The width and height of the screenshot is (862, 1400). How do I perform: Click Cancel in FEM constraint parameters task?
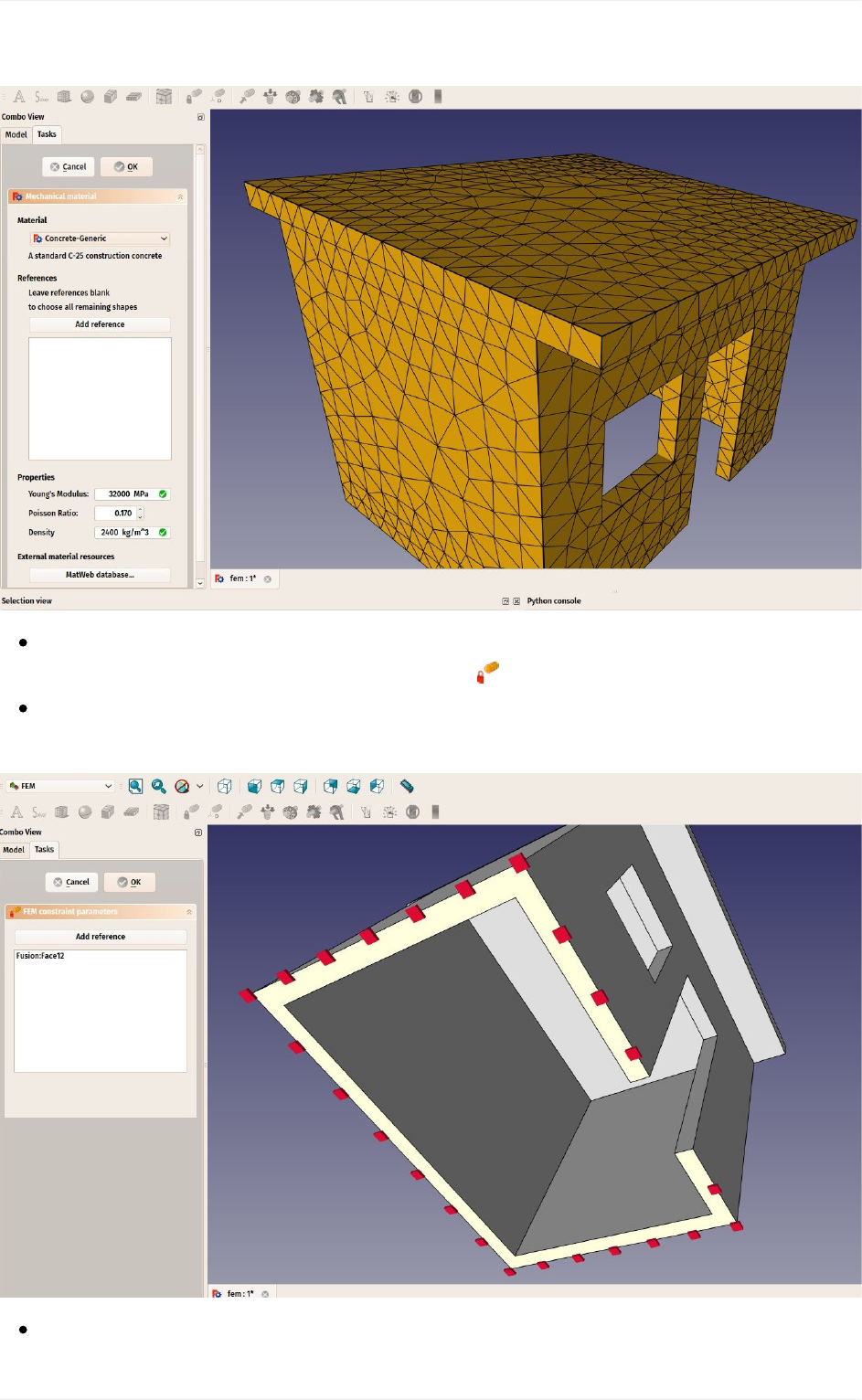click(71, 883)
